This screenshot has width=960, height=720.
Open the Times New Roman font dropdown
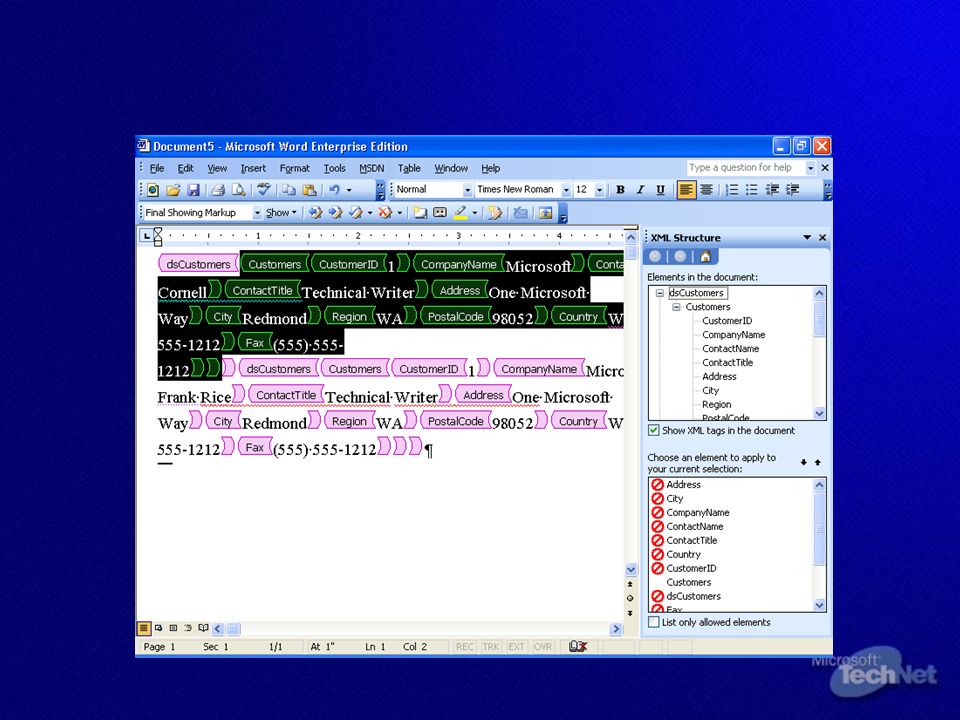pyautogui.click(x=566, y=190)
